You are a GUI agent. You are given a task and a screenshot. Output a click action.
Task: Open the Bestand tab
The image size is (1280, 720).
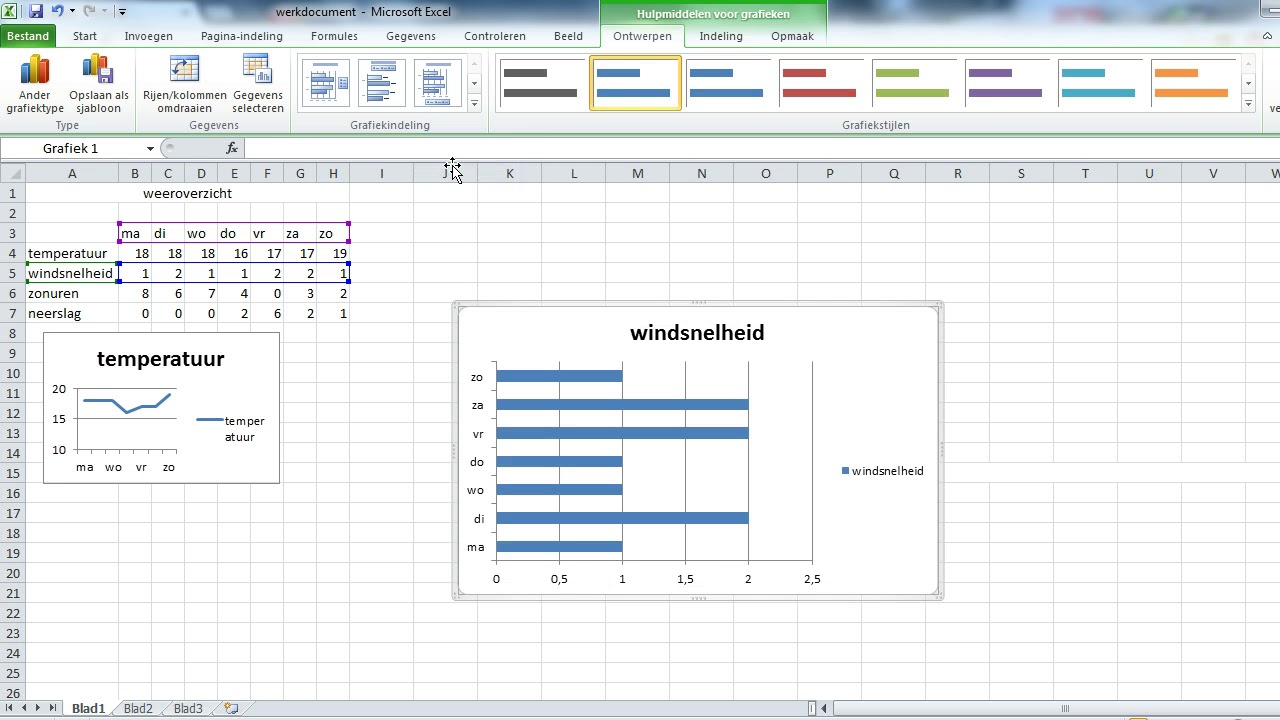[28, 36]
